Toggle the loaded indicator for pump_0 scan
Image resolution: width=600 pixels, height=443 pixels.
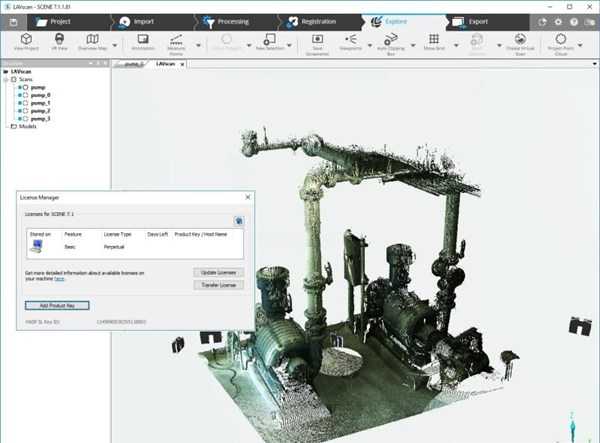20,95
